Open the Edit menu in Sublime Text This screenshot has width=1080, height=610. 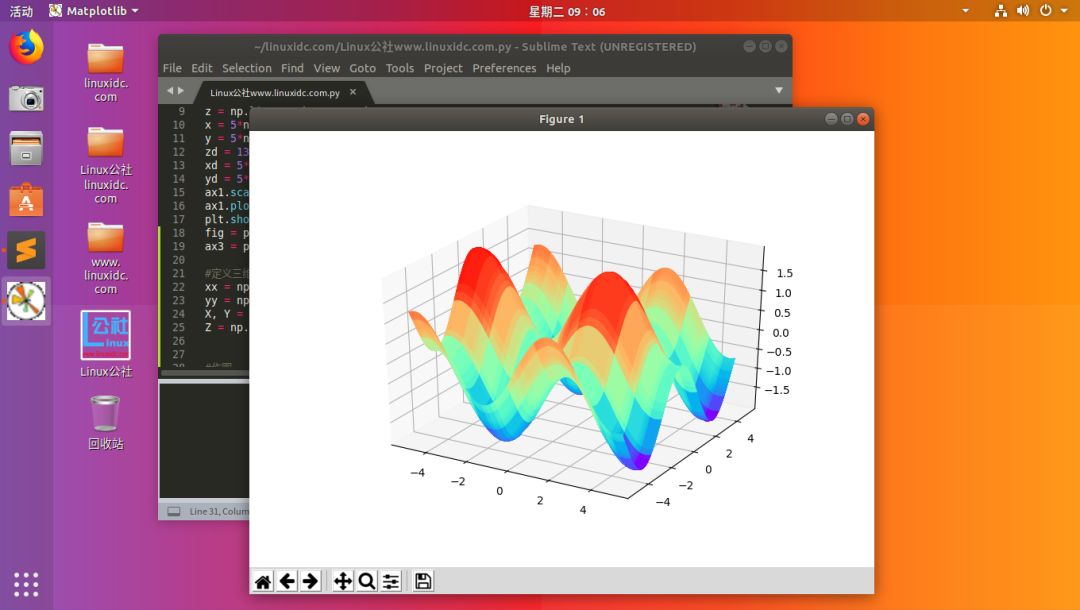pos(202,68)
